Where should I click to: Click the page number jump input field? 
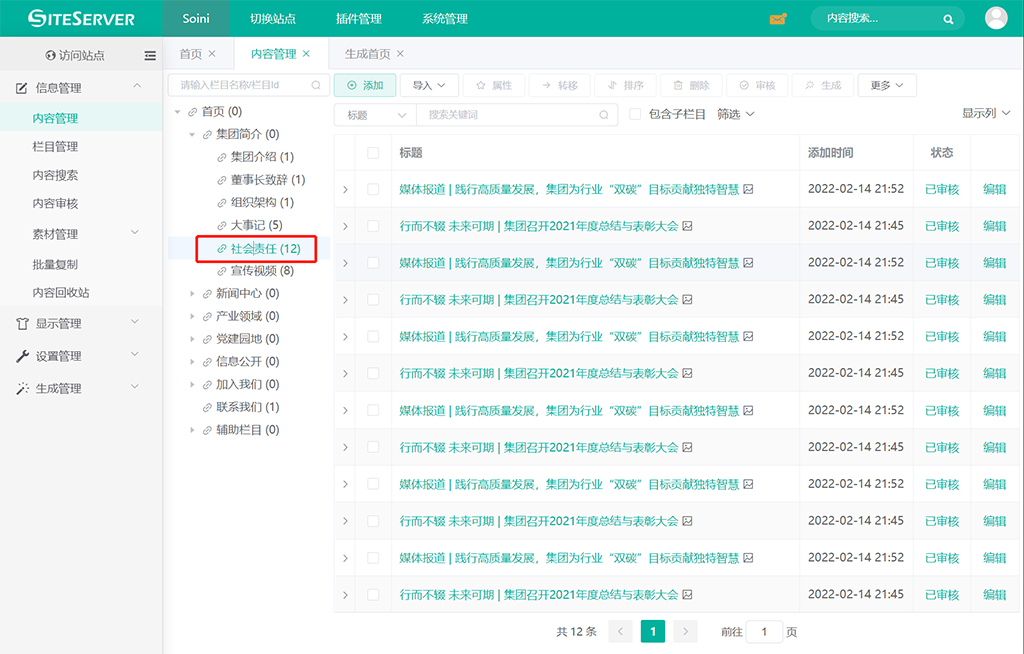pos(765,632)
